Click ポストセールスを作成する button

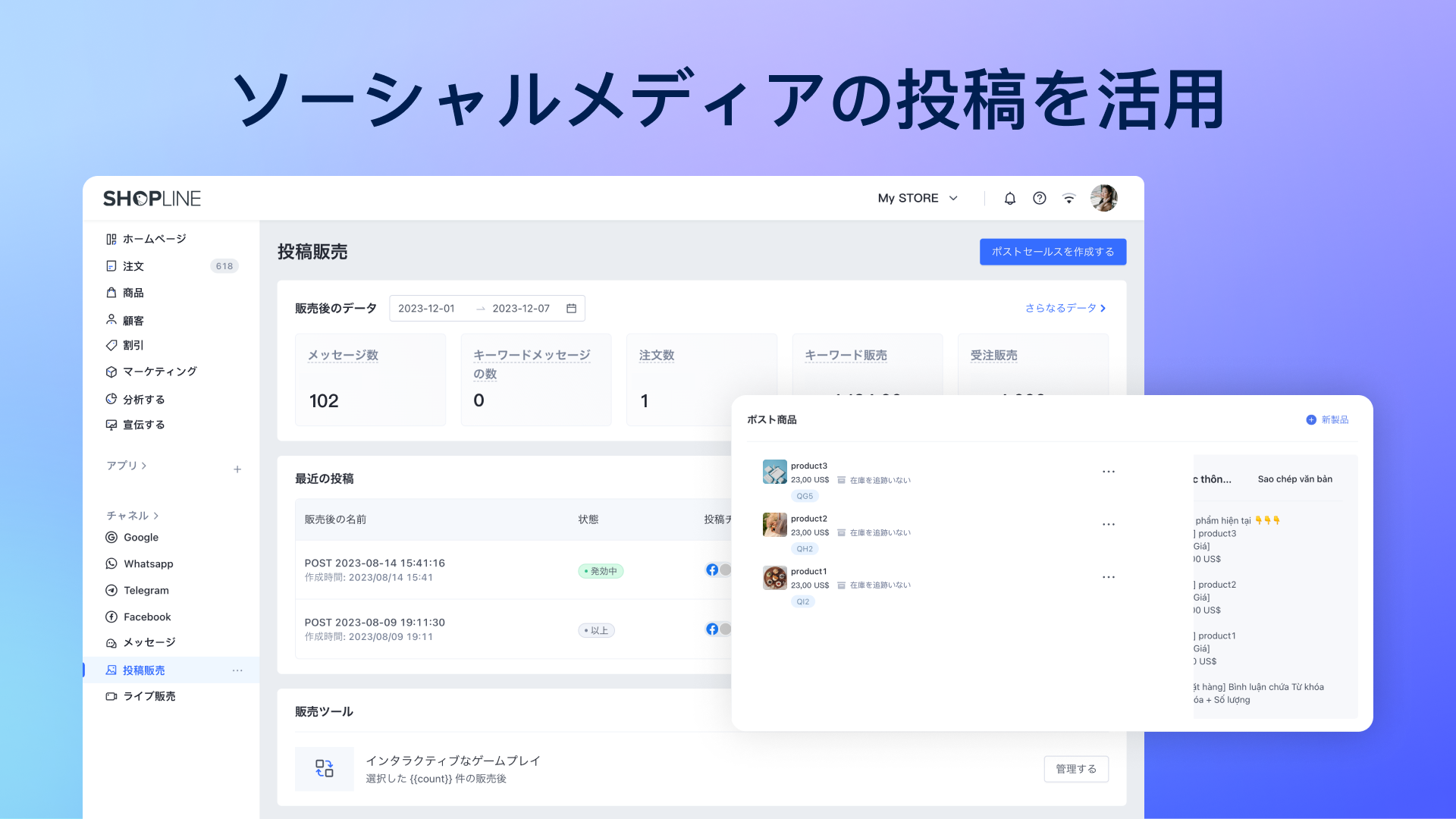pyautogui.click(x=1052, y=252)
